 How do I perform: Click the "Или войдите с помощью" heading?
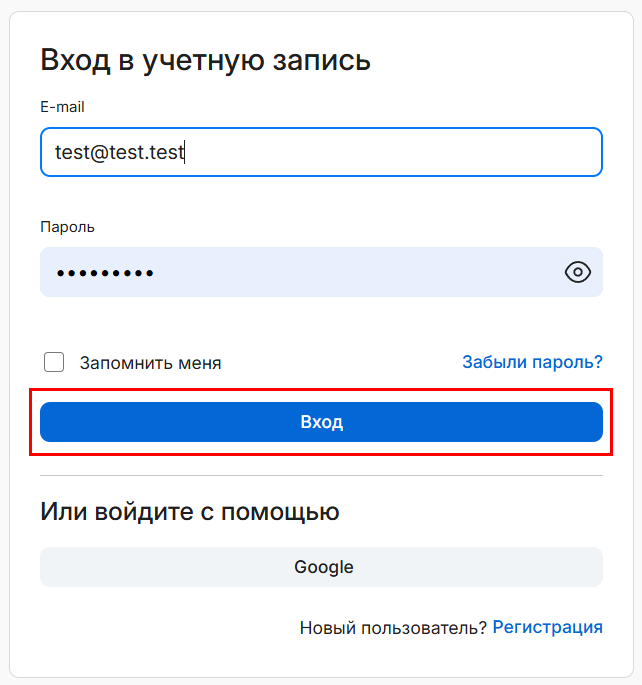(x=189, y=512)
